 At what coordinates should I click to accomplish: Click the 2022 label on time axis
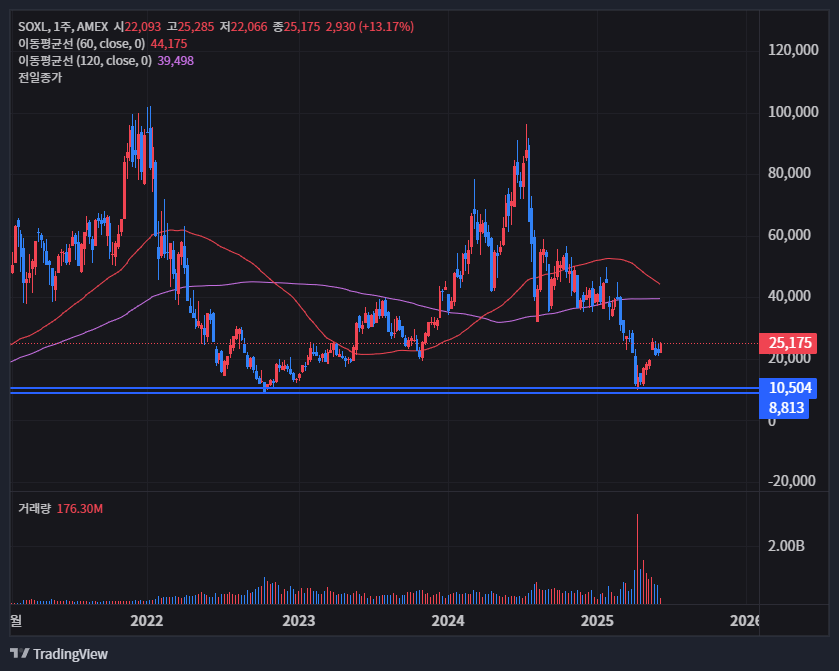click(x=147, y=621)
